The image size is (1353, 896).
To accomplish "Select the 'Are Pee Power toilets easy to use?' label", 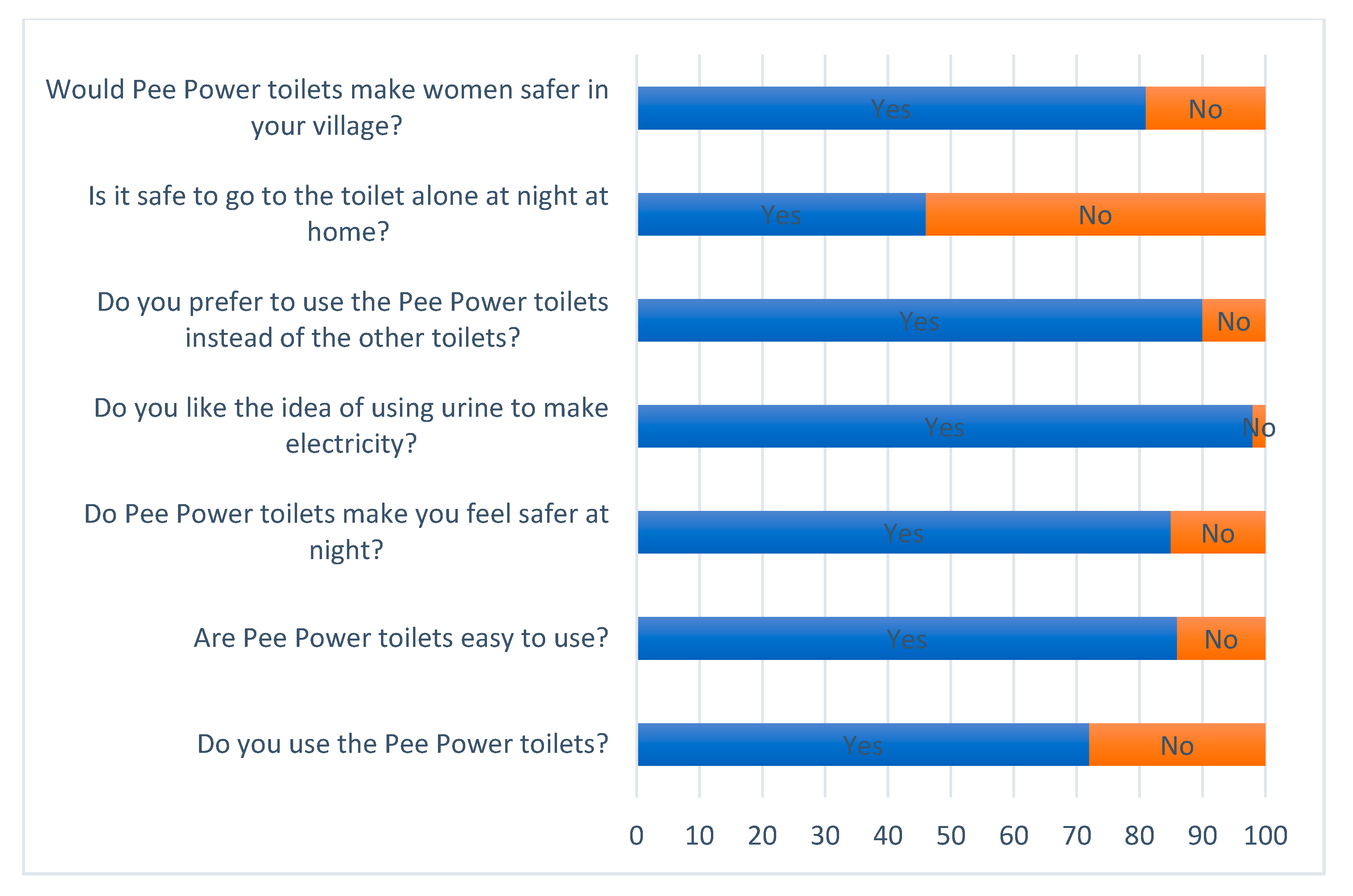I will [x=401, y=638].
